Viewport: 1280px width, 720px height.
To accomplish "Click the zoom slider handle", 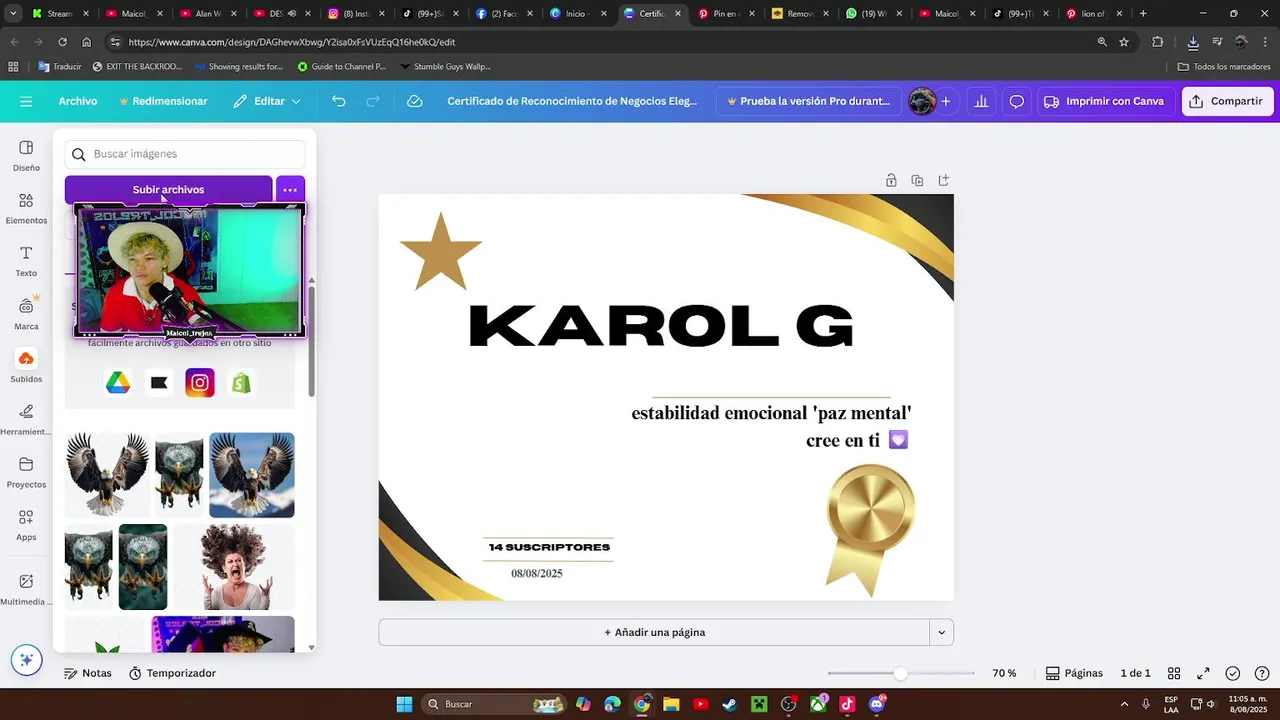I will click(900, 673).
